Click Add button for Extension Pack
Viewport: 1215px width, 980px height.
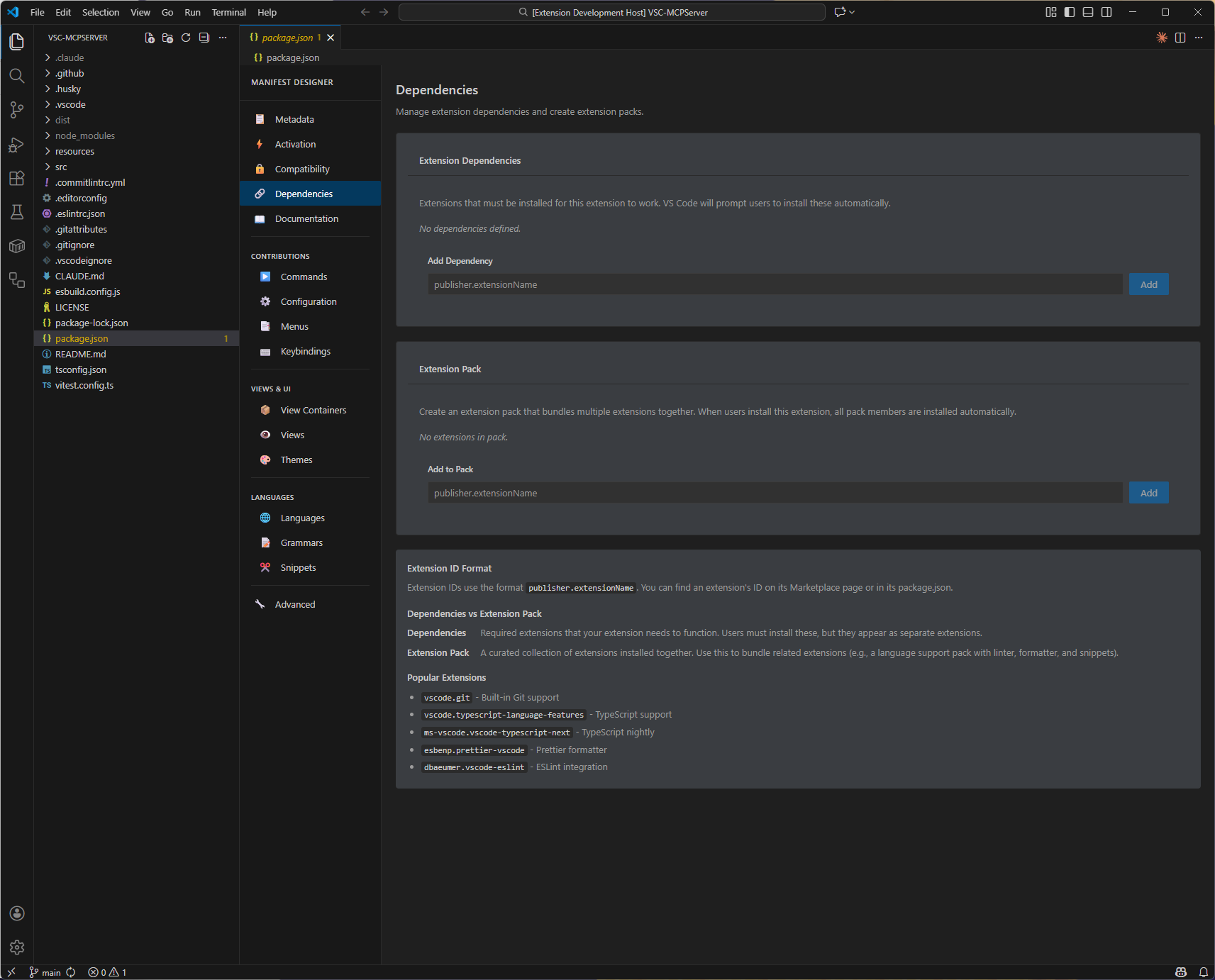click(x=1149, y=493)
